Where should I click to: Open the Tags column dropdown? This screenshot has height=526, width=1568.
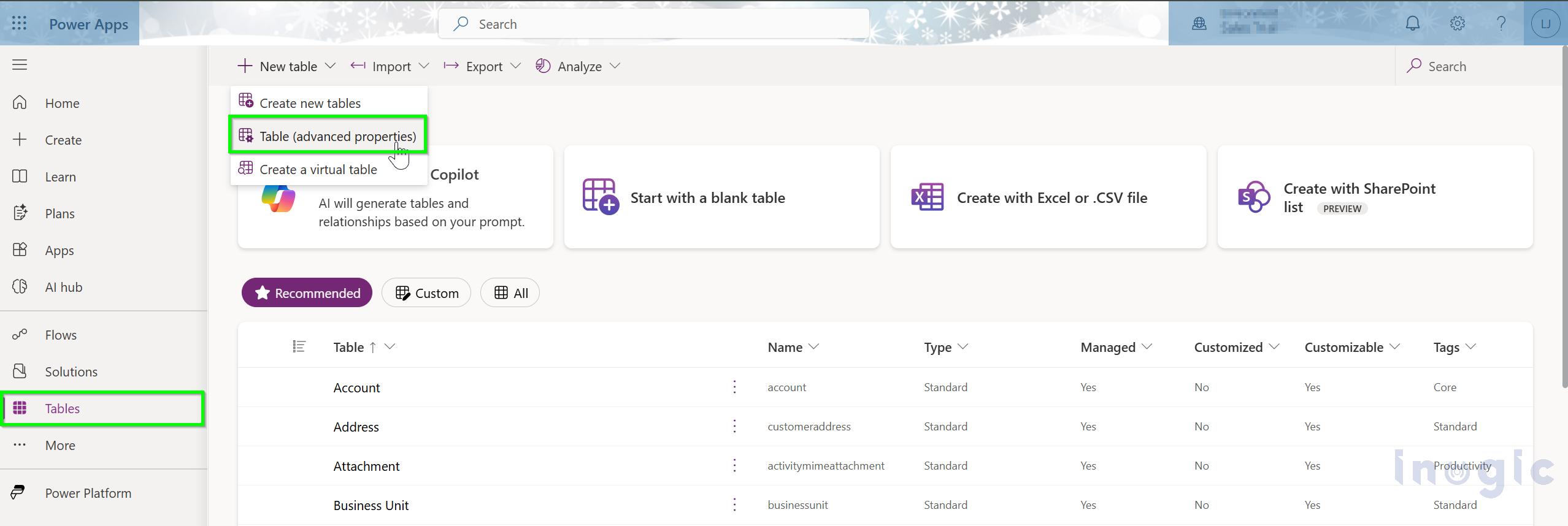(1470, 346)
